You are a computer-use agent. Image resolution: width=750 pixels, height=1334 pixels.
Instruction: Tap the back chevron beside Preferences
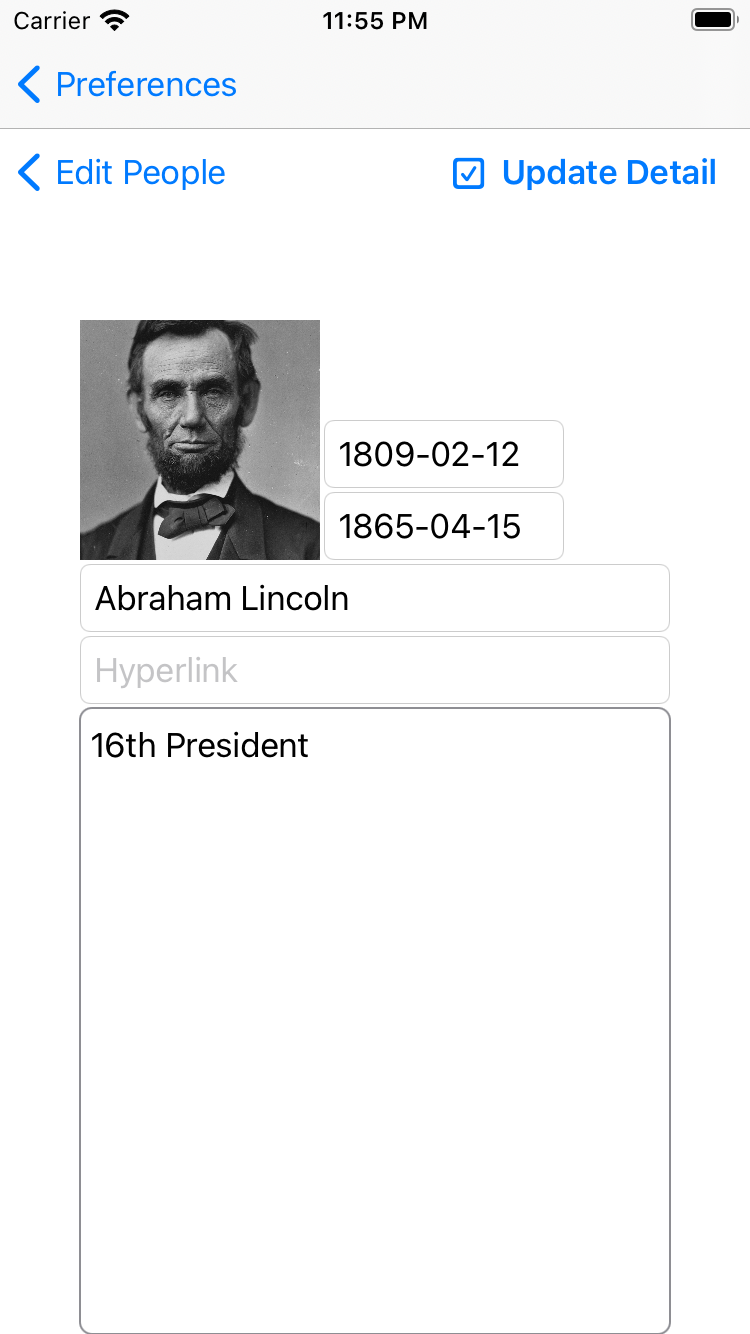[x=29, y=85]
